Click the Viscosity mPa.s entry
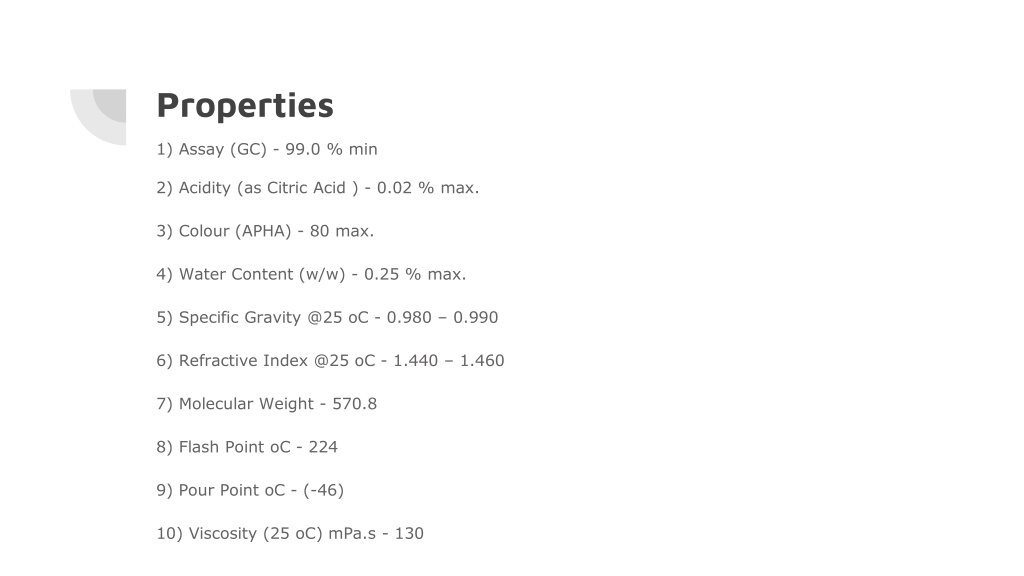Screen dimensions: 1024x576 tap(290, 534)
